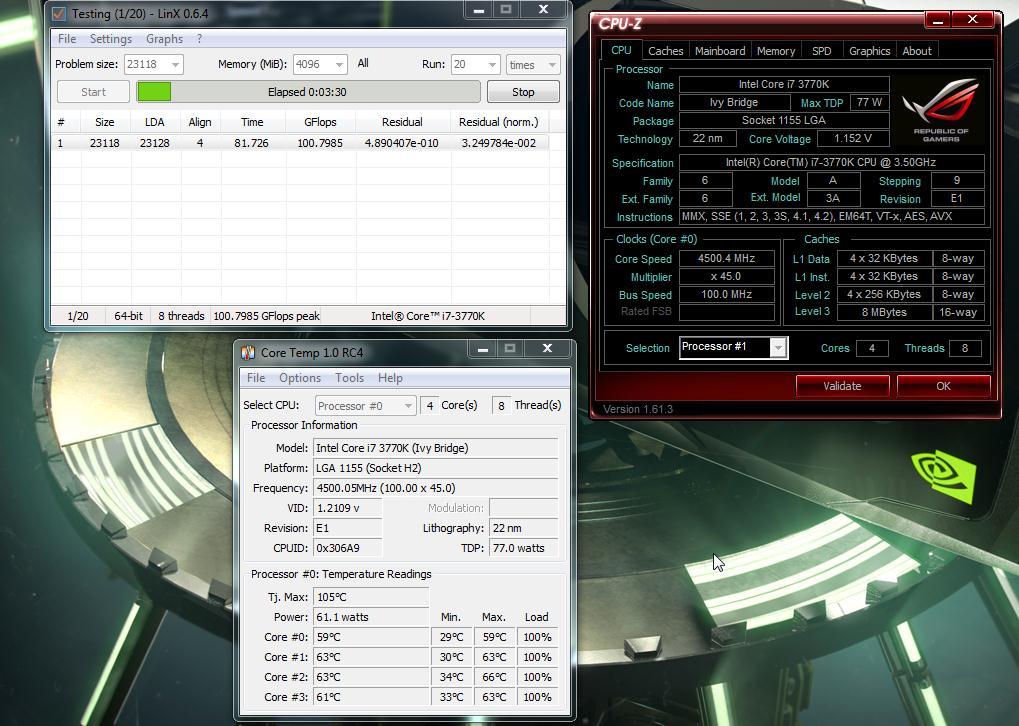Open the Core Temp Tools menu

tap(350, 378)
